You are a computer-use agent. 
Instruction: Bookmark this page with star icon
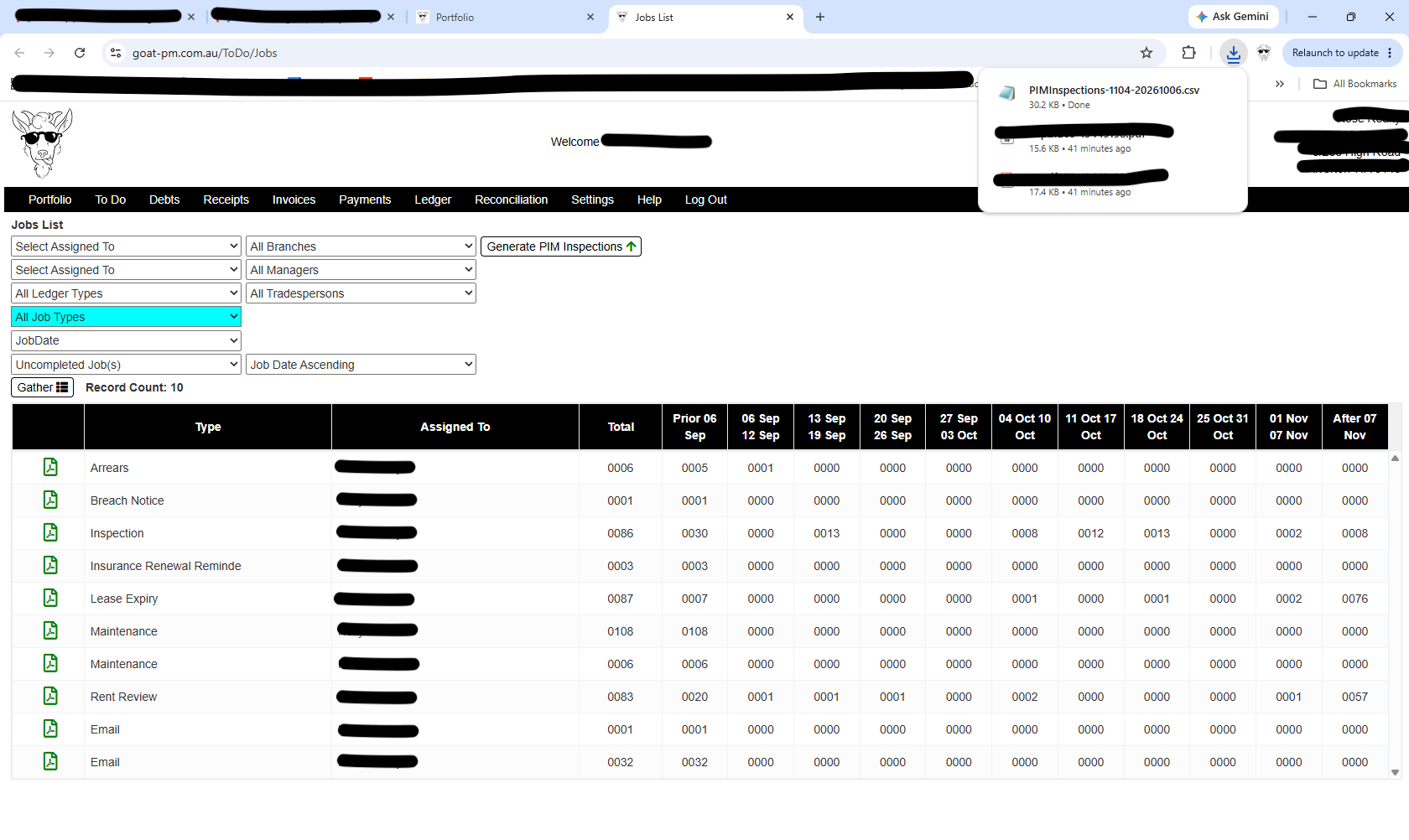tap(1146, 53)
